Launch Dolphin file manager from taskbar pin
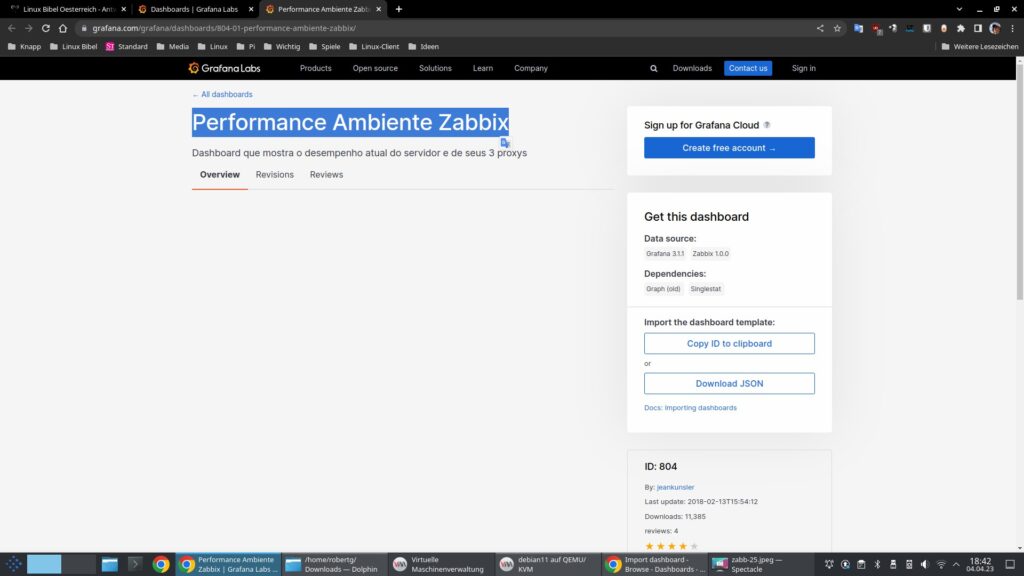Image resolution: width=1024 pixels, height=576 pixels. pos(109,564)
